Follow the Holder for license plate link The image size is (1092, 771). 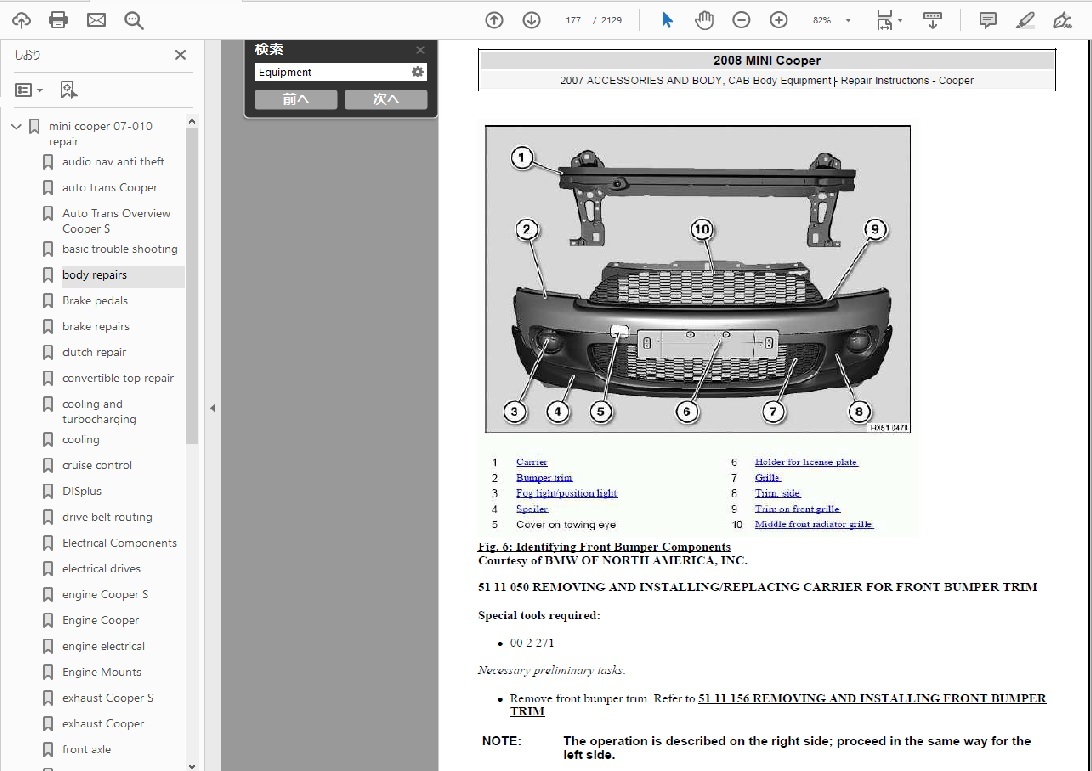[806, 462]
